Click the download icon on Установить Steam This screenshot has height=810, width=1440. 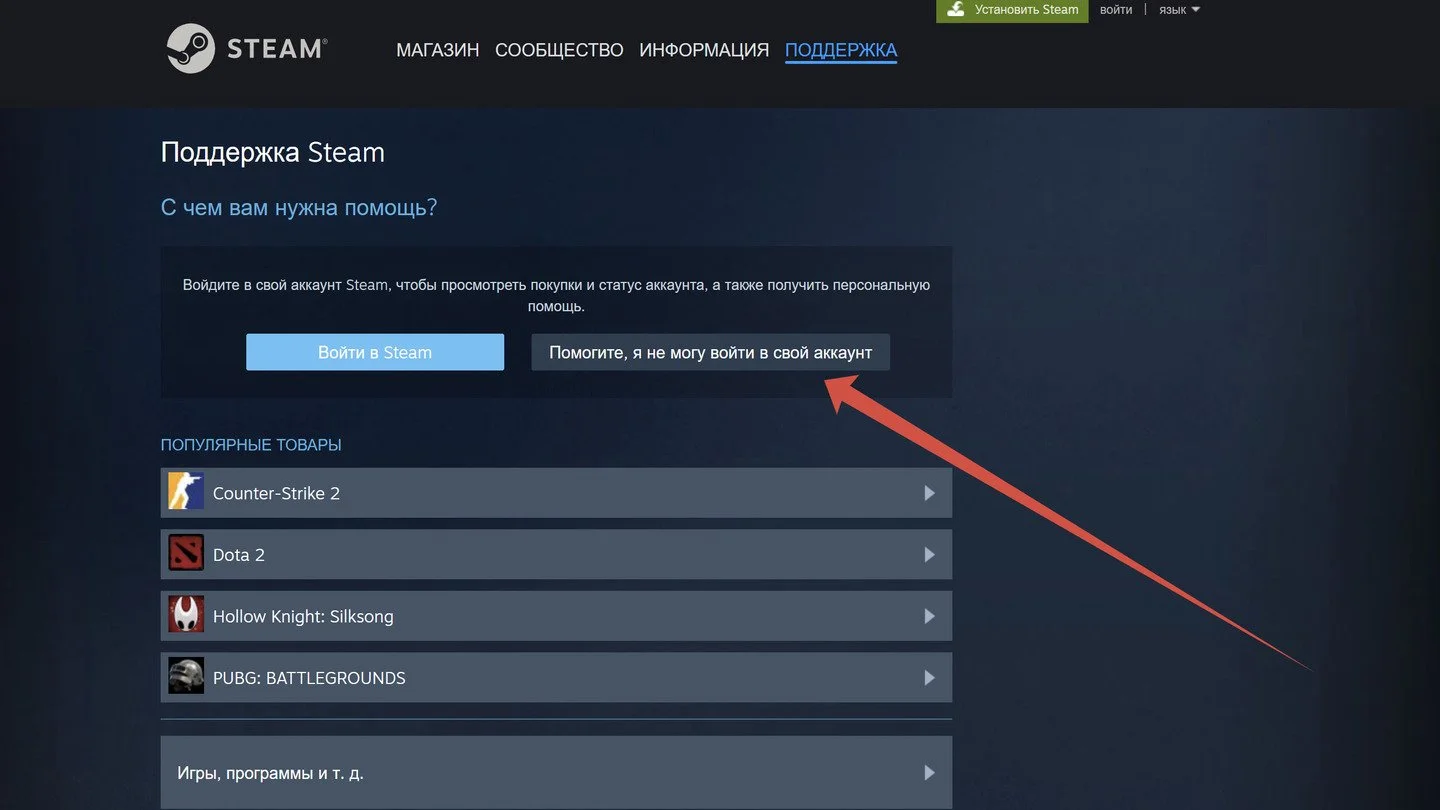coord(956,10)
